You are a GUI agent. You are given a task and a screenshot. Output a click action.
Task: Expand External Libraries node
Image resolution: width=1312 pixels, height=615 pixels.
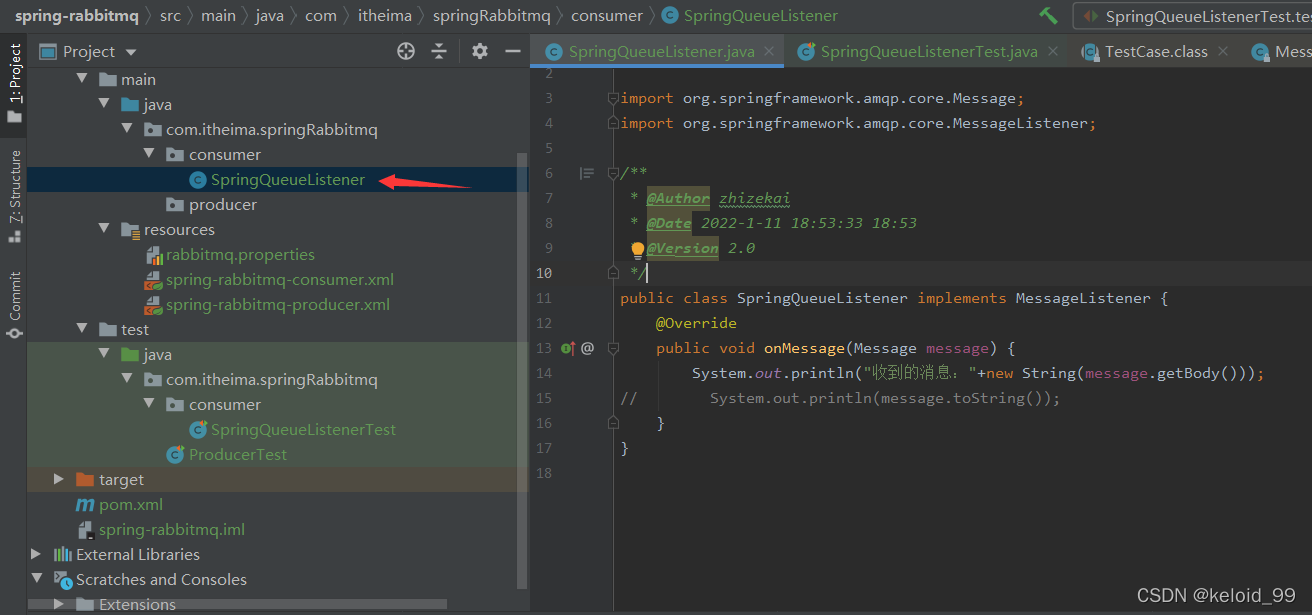[36, 555]
